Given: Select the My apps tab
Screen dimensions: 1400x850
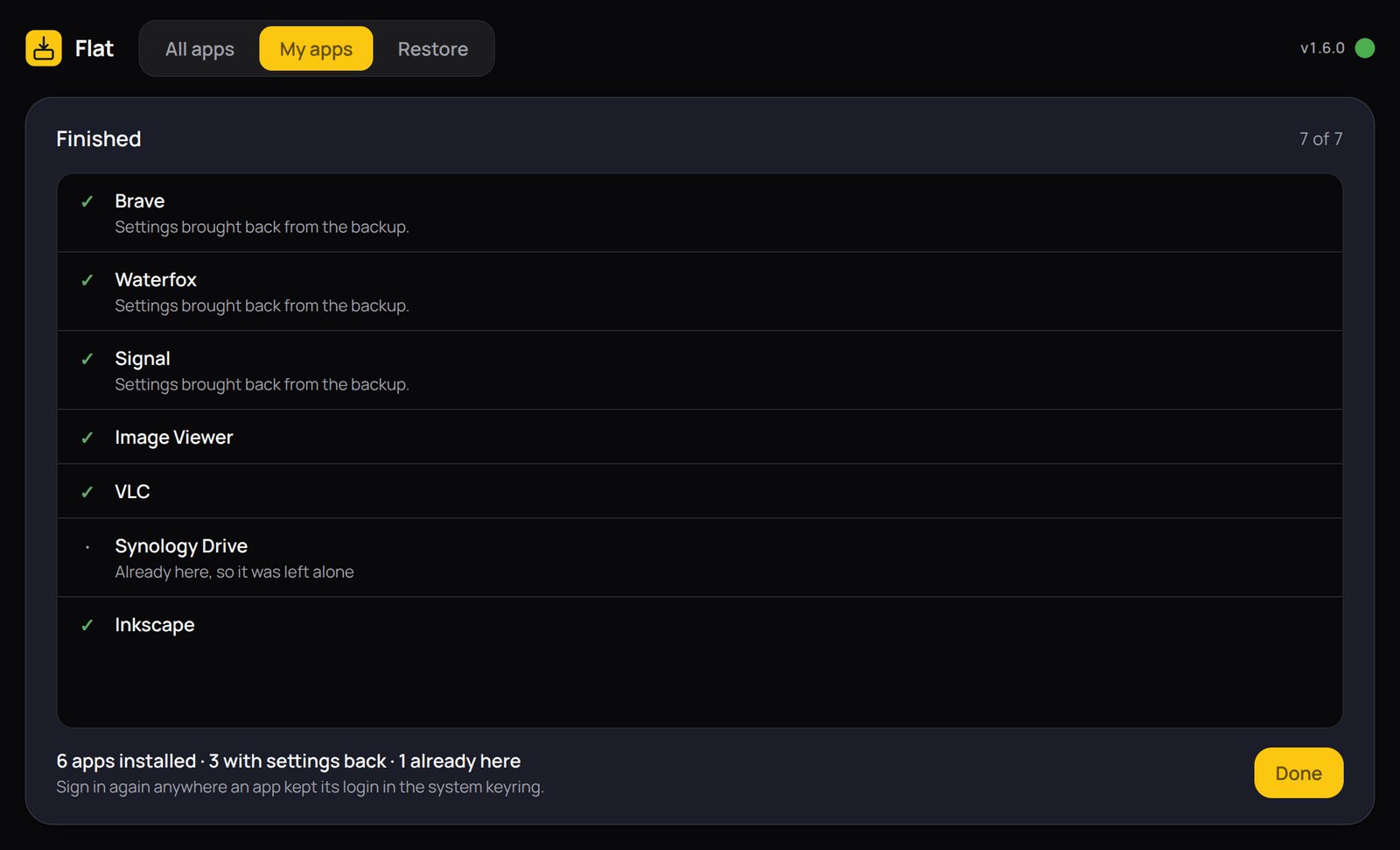Looking at the screenshot, I should (x=316, y=49).
